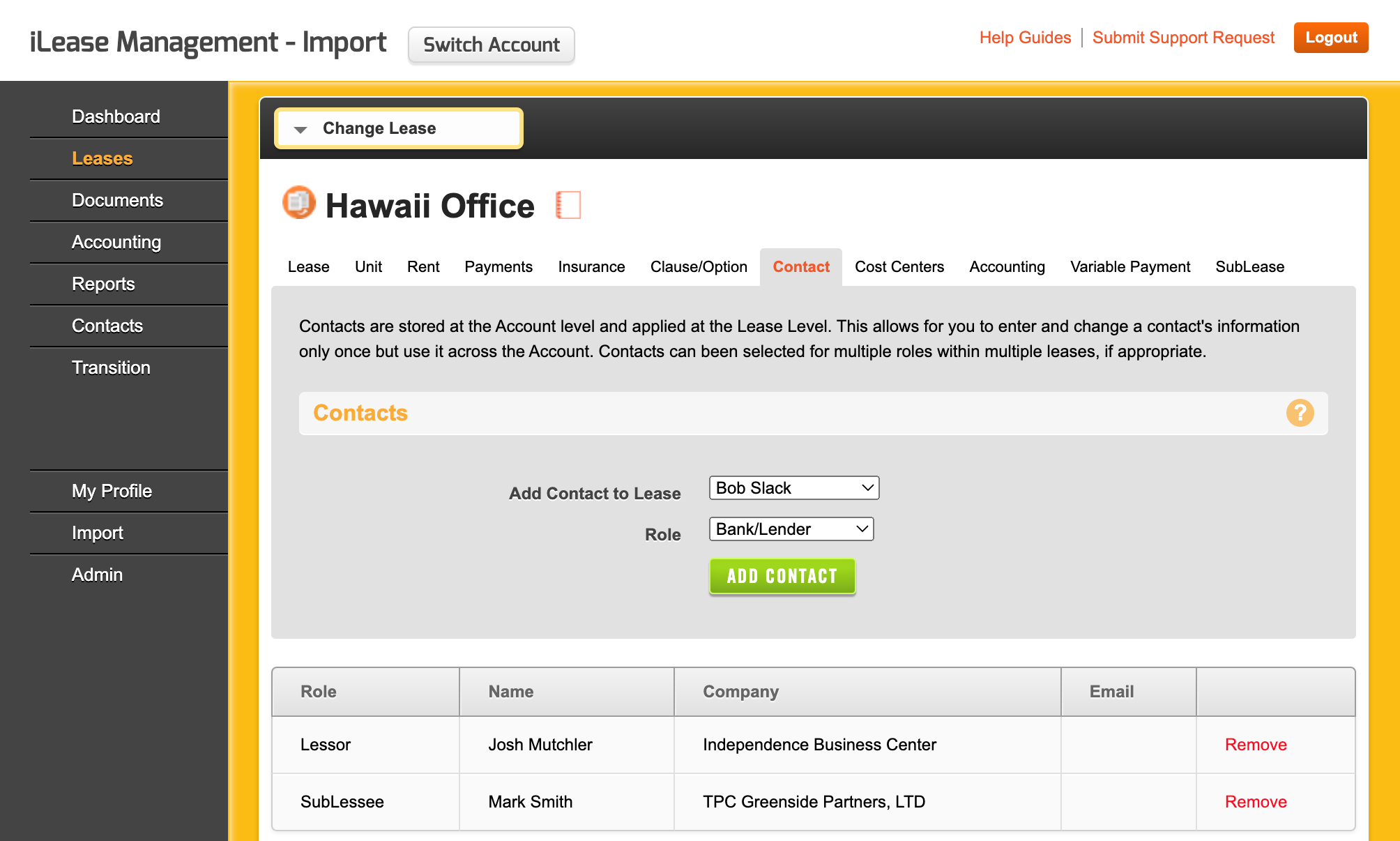Expand the Change Lease dropdown
The height and width of the screenshot is (841, 1400).
[399, 128]
